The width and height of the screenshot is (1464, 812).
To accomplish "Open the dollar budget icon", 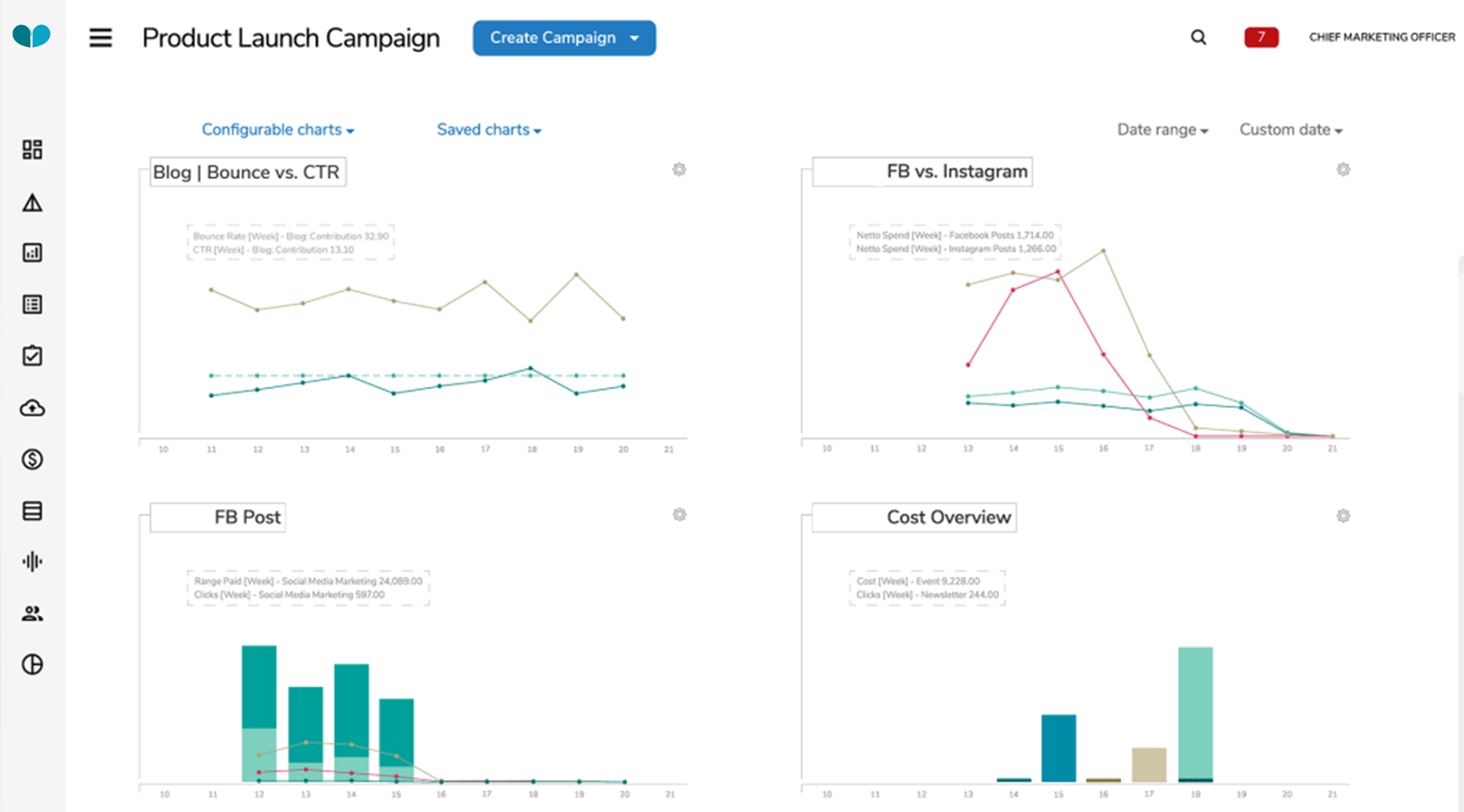I will pyautogui.click(x=33, y=460).
